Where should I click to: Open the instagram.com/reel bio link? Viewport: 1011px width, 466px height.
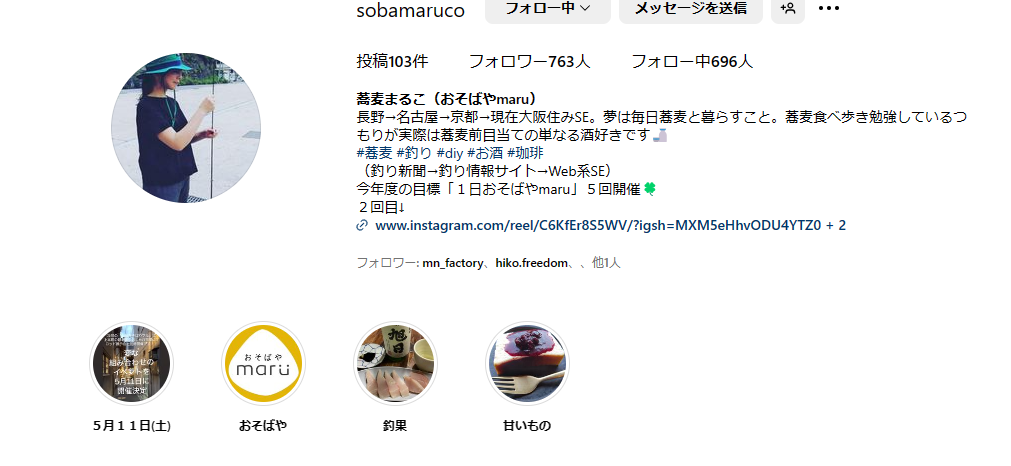611,225
